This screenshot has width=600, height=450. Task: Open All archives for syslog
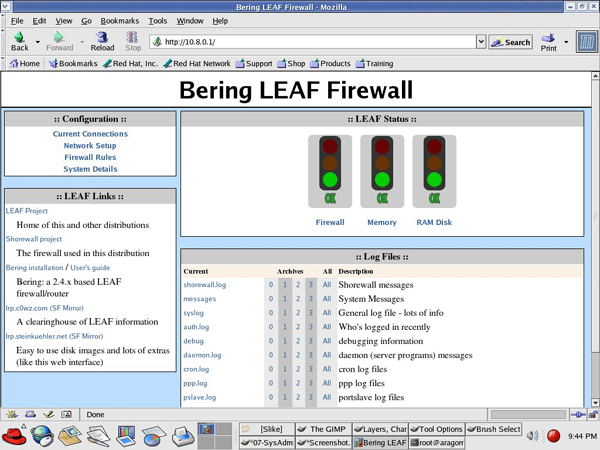click(x=326, y=313)
